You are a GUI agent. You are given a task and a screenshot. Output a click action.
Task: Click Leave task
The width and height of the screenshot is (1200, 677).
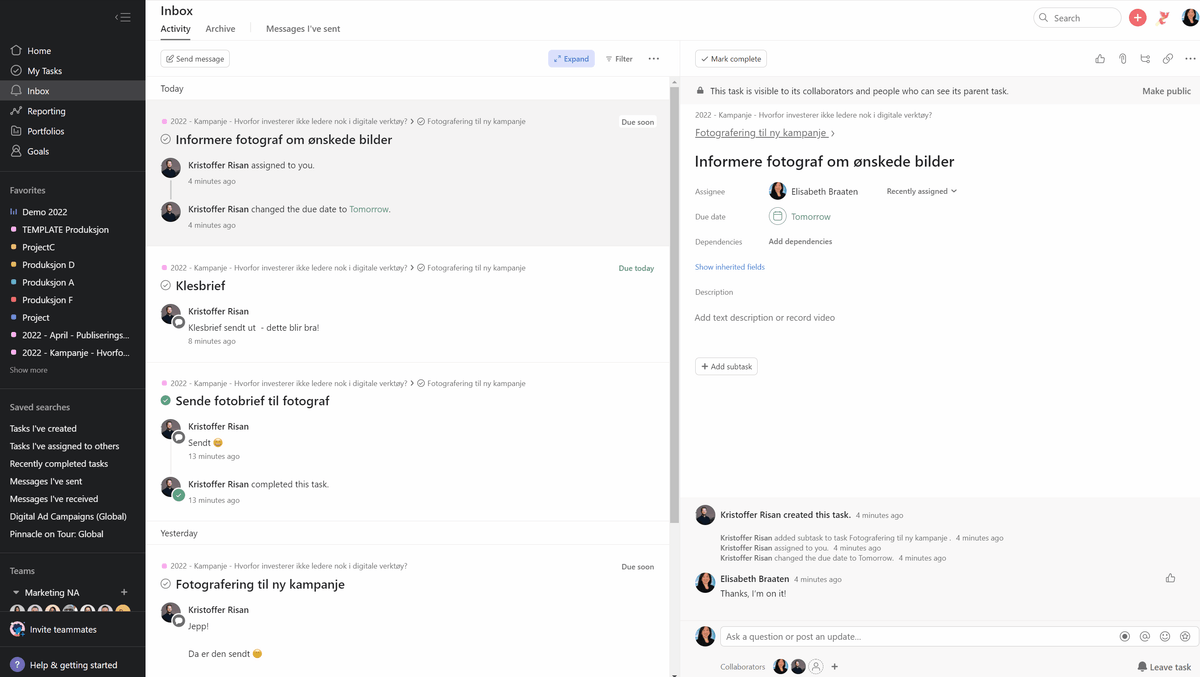[1164, 667]
